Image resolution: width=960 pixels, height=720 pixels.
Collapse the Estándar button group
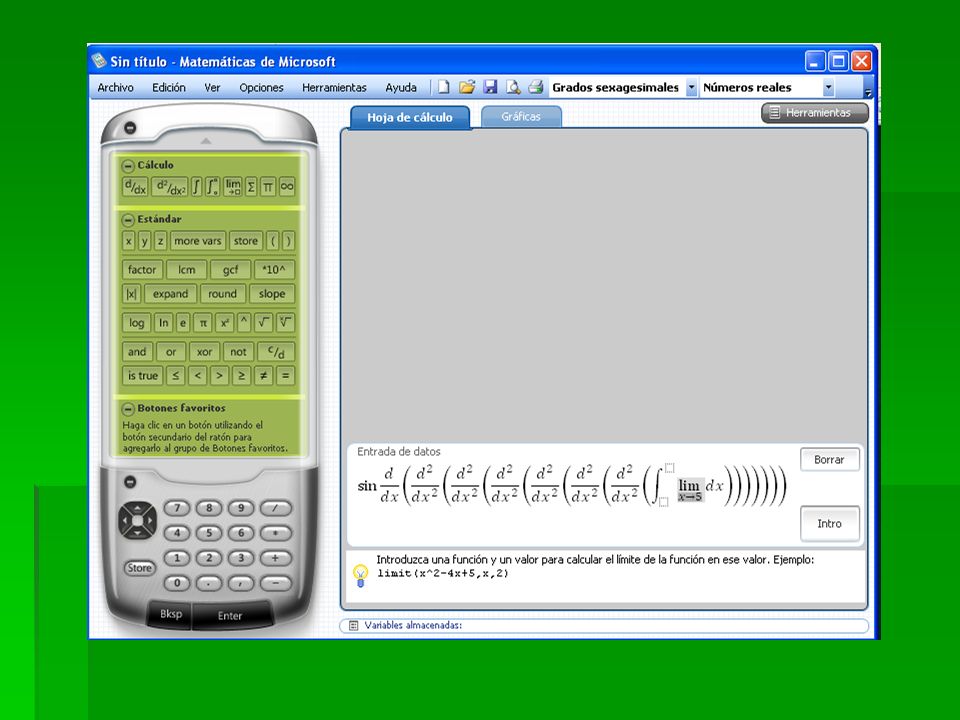tap(128, 219)
